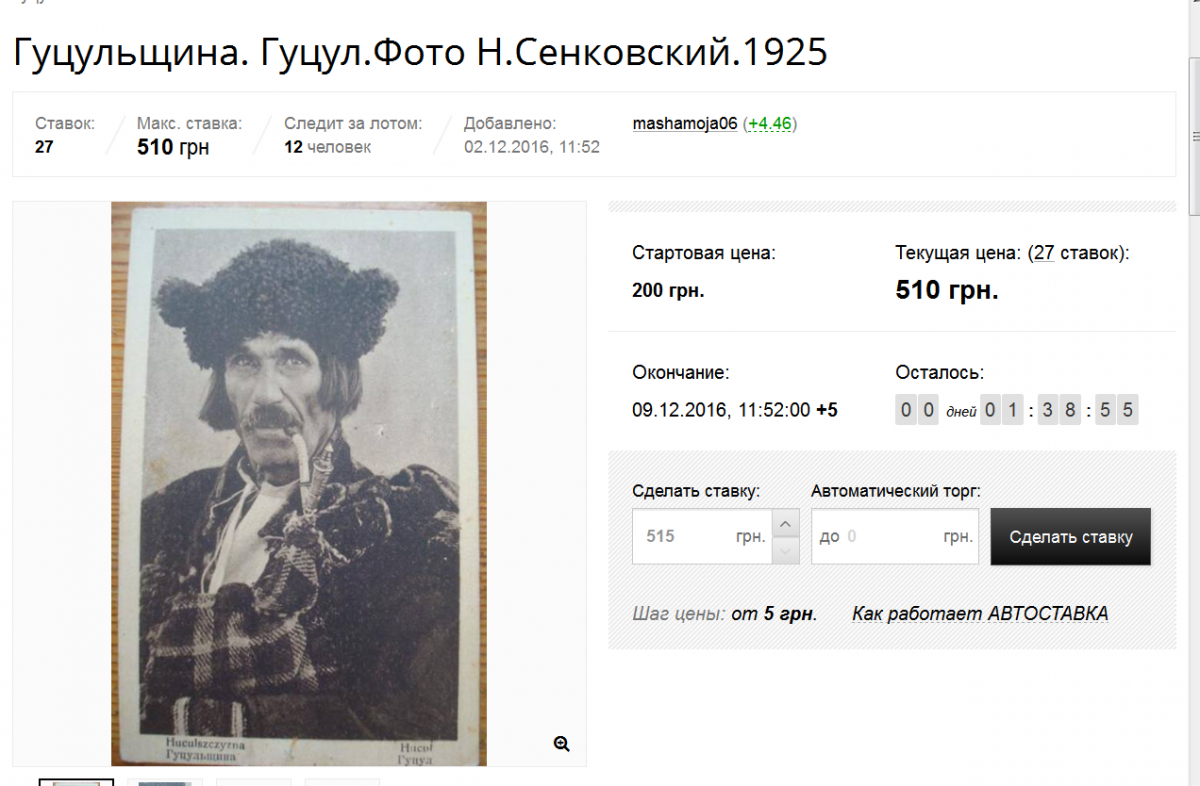Decrease the bid with the down arrow

click(787, 550)
